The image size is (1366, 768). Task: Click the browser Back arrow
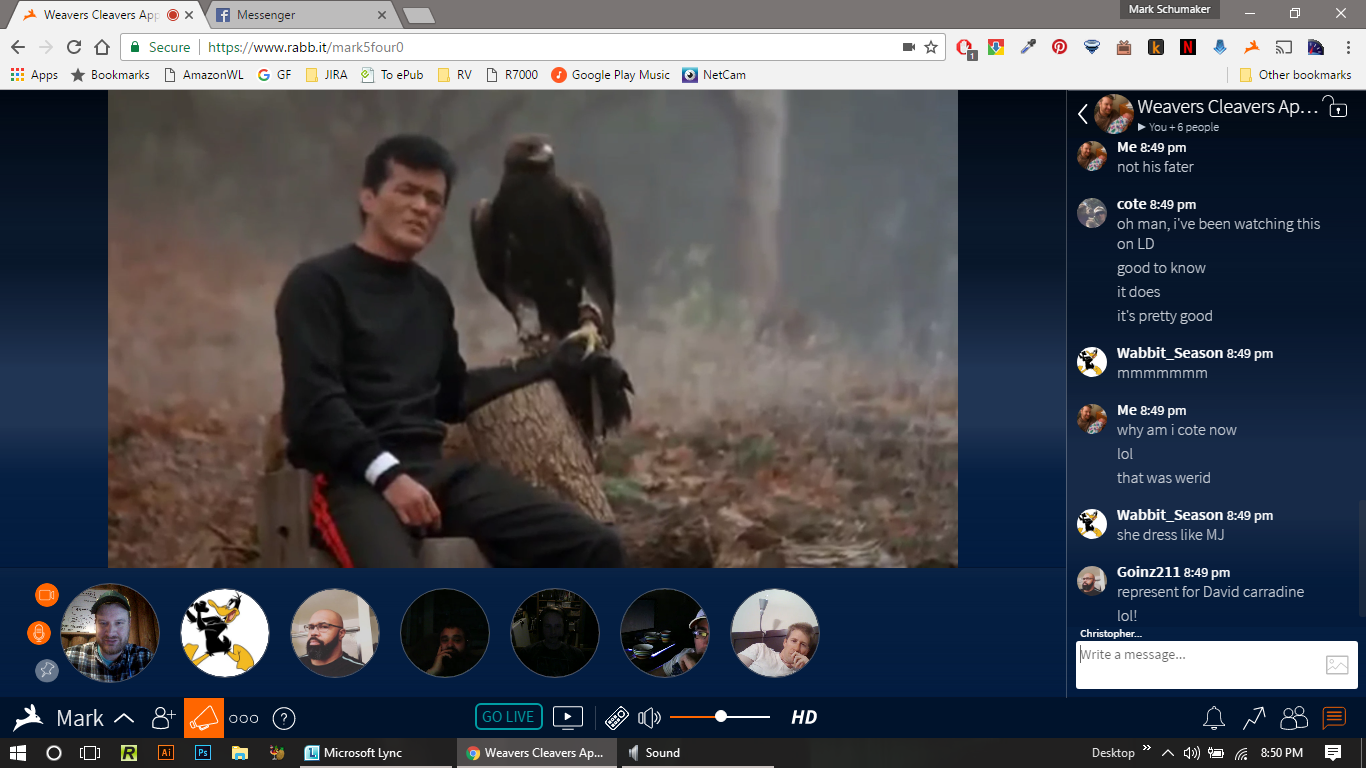(18, 47)
